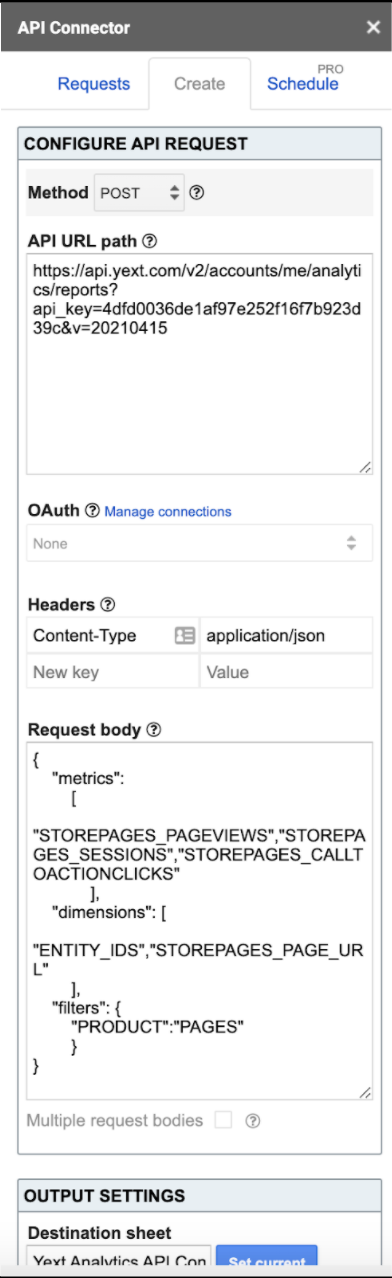Screen dimensions: 392x1278
Task: Click the Headers help question mark icon
Action: (x=108, y=605)
